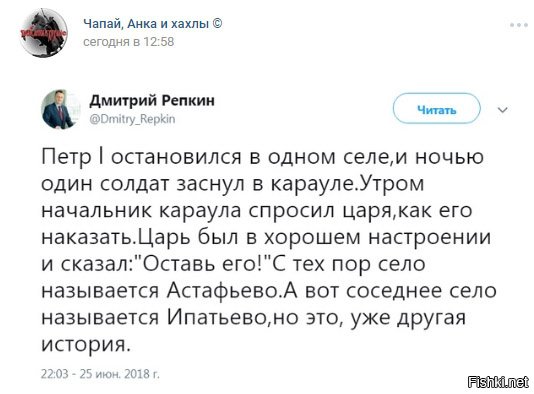Screen dimensions: 534x394
Task: Click the copyright symbol after the group name
Action: click(217, 24)
